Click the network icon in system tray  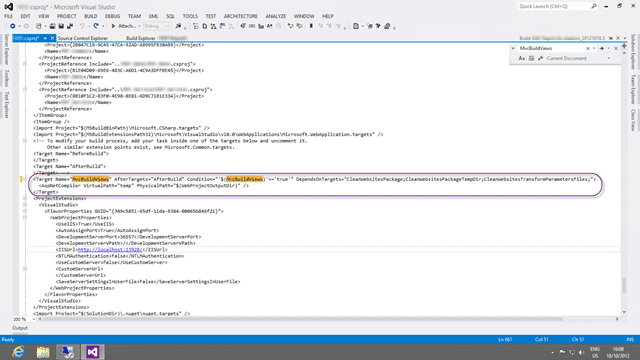click(x=572, y=352)
